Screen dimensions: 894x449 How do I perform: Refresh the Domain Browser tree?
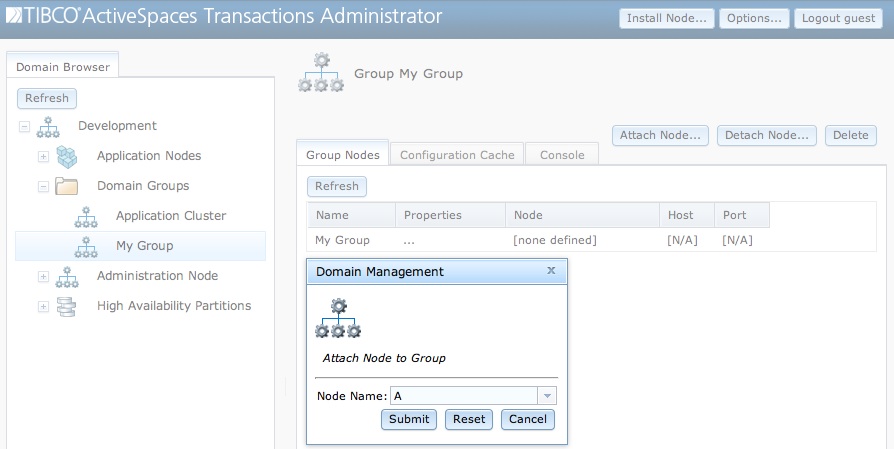point(47,98)
